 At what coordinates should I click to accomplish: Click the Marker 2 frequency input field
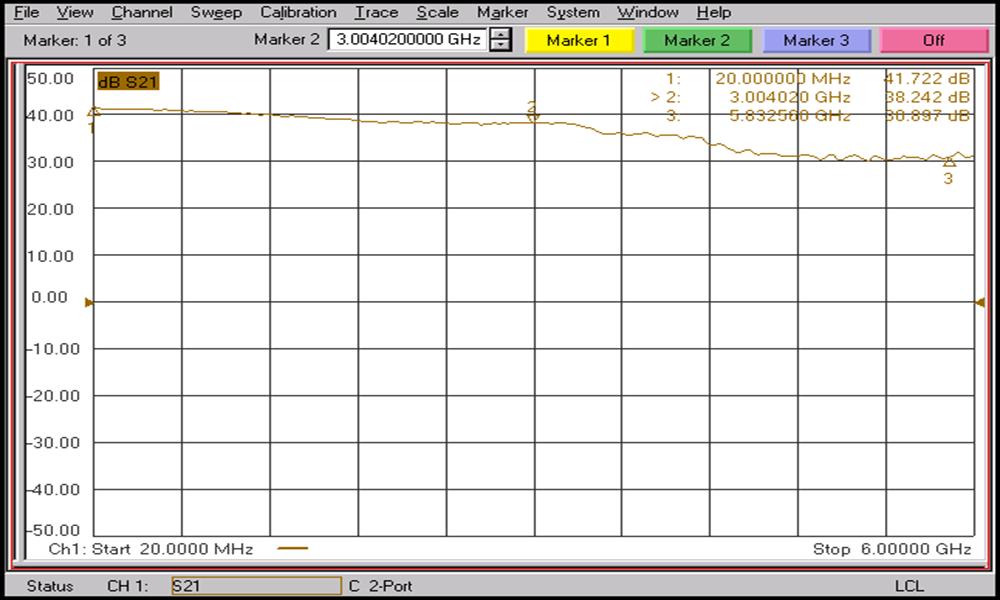tap(407, 41)
